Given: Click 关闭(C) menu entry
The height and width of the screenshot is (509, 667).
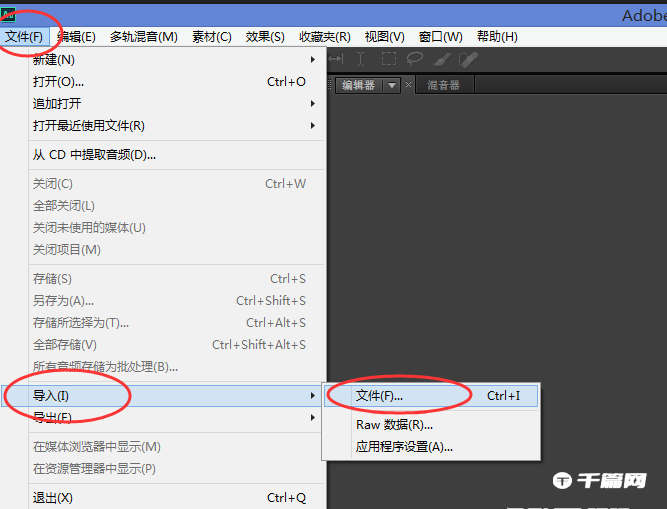Looking at the screenshot, I should [176, 184].
